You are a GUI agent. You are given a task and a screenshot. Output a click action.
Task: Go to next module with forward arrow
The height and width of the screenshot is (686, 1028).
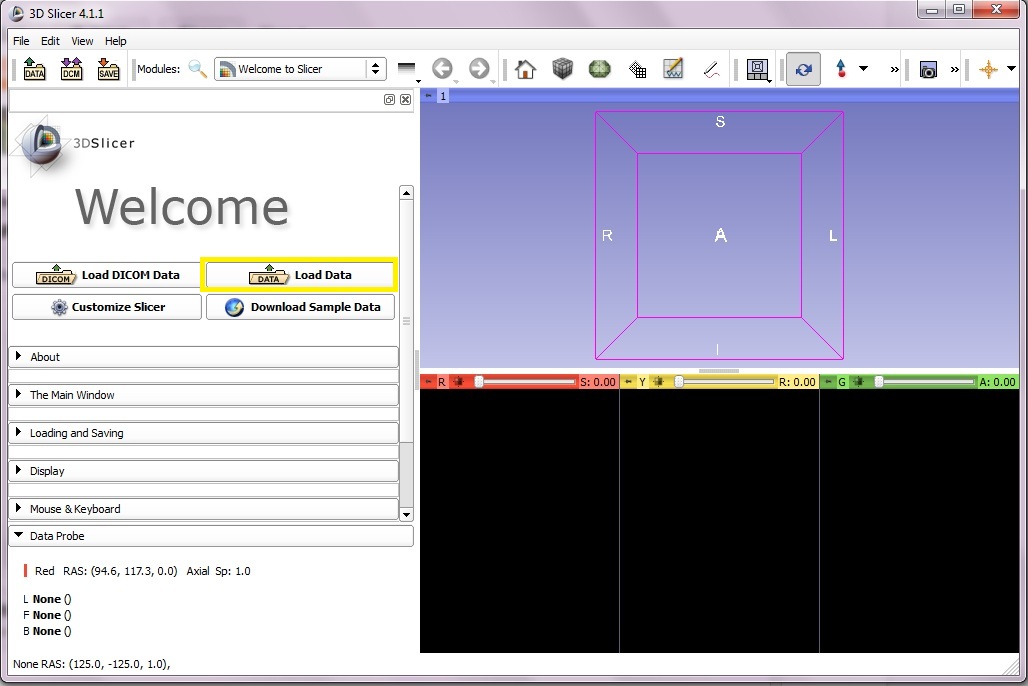479,68
